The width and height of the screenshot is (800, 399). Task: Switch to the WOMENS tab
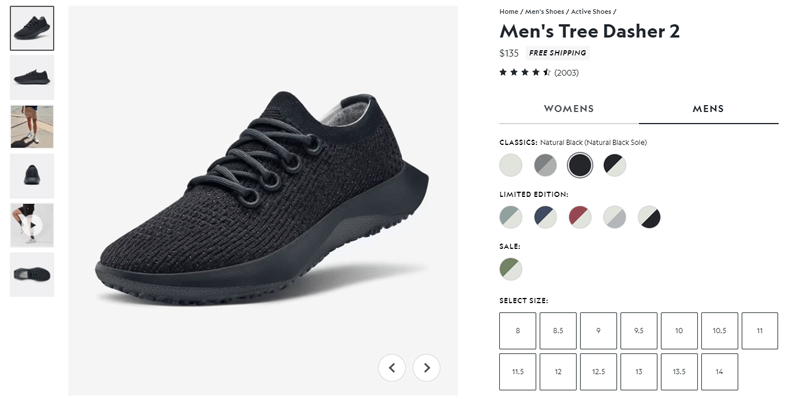569,109
